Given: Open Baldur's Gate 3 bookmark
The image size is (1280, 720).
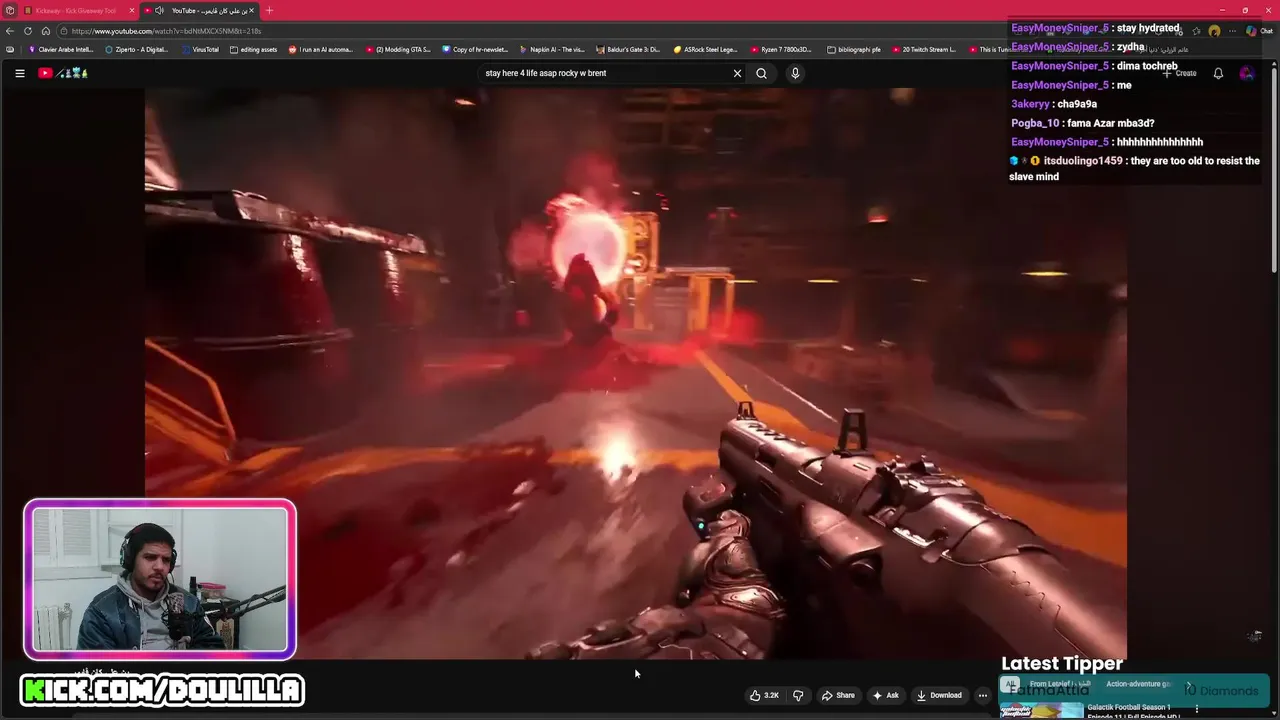Looking at the screenshot, I should coord(628,49).
